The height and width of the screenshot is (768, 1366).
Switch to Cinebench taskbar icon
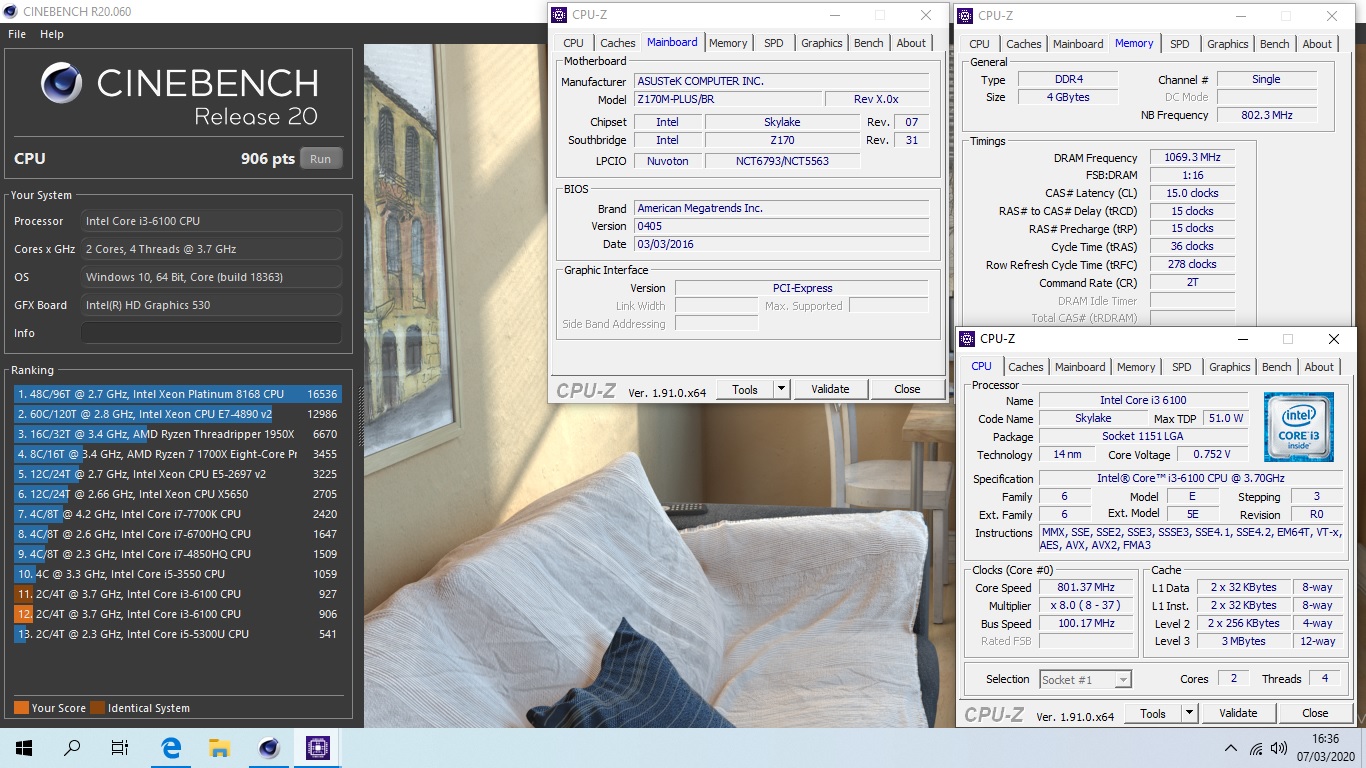pyautogui.click(x=269, y=748)
